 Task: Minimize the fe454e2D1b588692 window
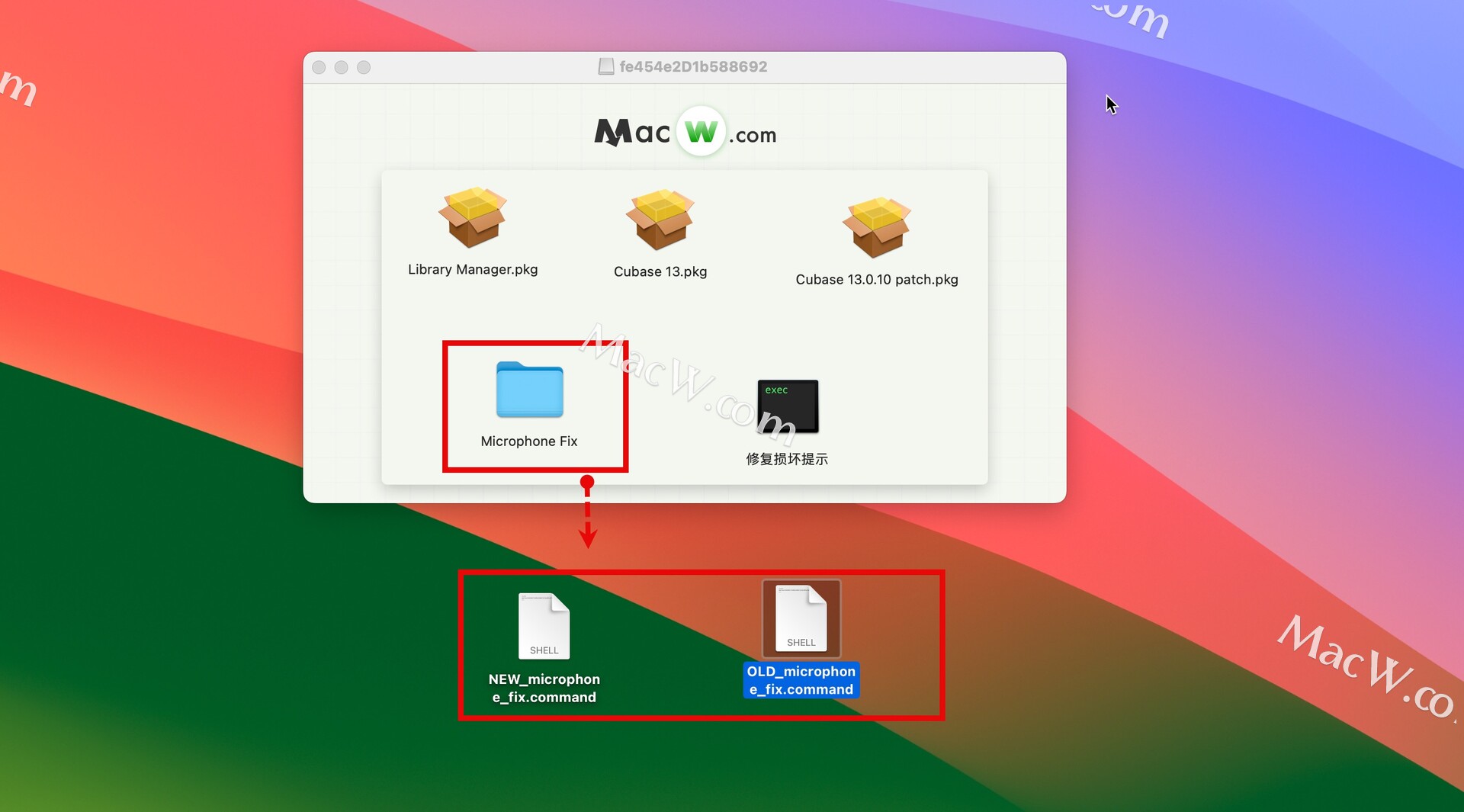(342, 68)
